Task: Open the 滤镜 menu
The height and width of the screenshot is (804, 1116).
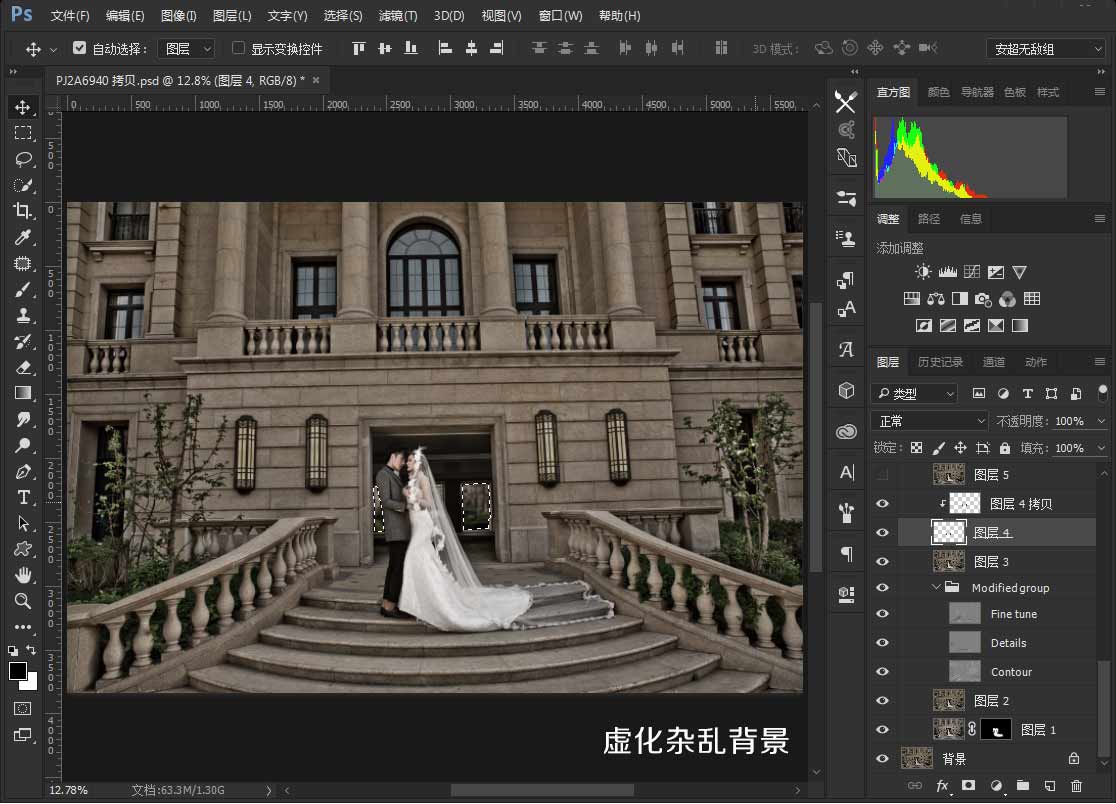Action: click(396, 15)
